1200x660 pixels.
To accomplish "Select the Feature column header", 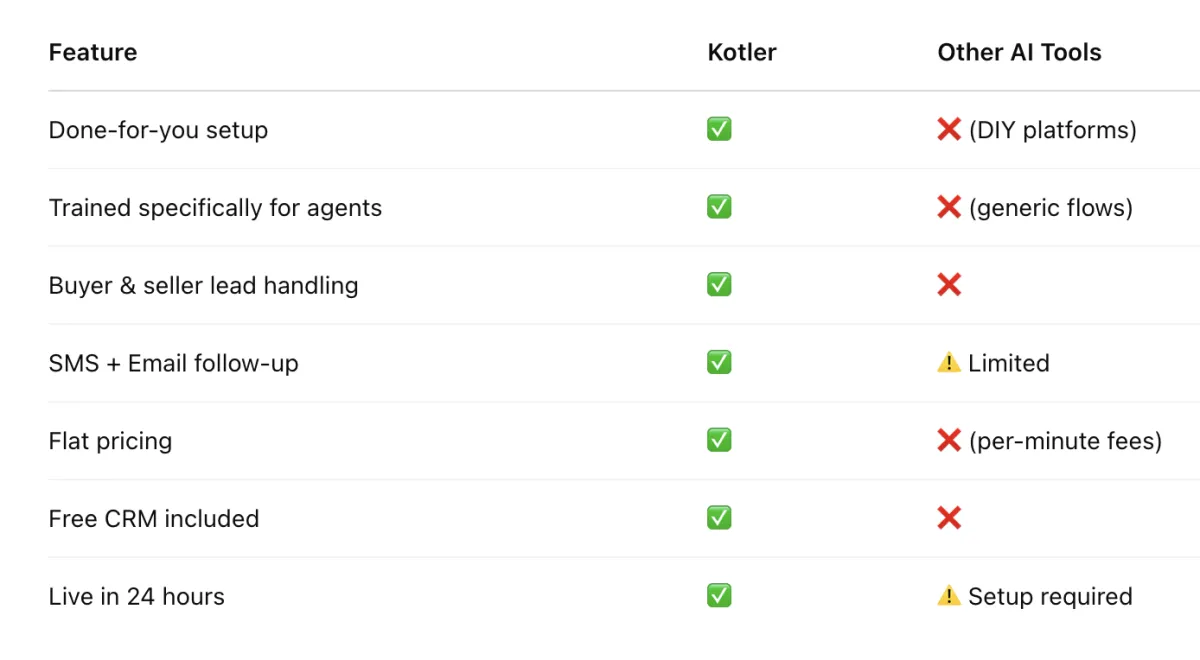I will pyautogui.click(x=93, y=52).
